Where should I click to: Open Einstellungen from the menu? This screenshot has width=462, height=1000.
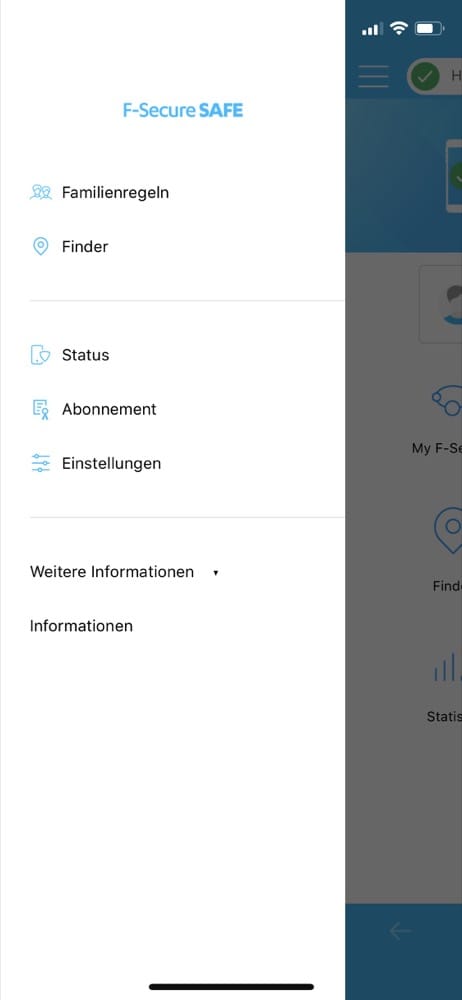click(x=111, y=463)
